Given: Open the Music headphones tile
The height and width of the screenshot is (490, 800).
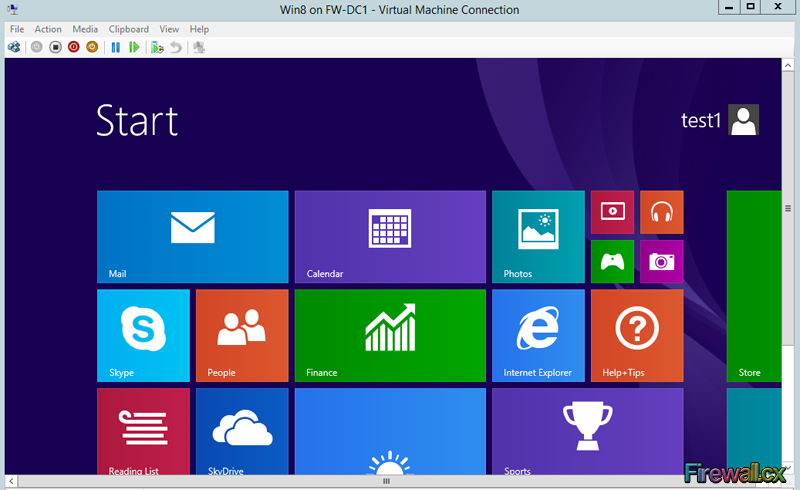Looking at the screenshot, I should (662, 212).
